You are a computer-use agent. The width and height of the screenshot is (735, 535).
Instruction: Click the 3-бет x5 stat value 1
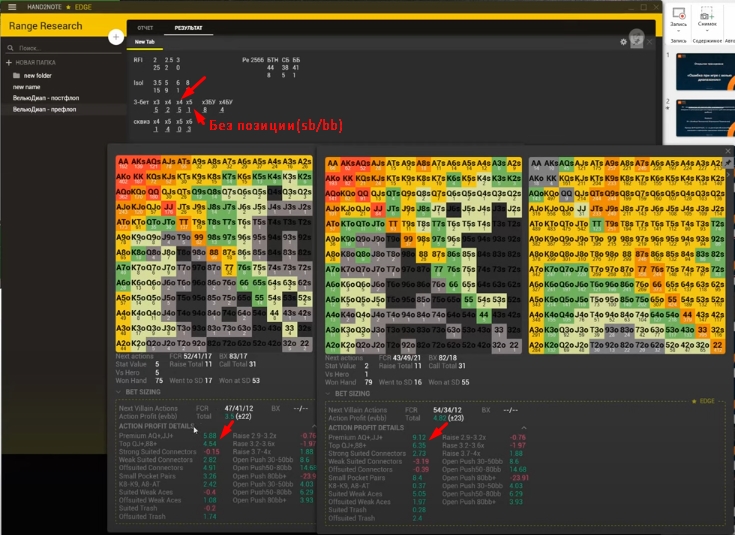point(189,110)
